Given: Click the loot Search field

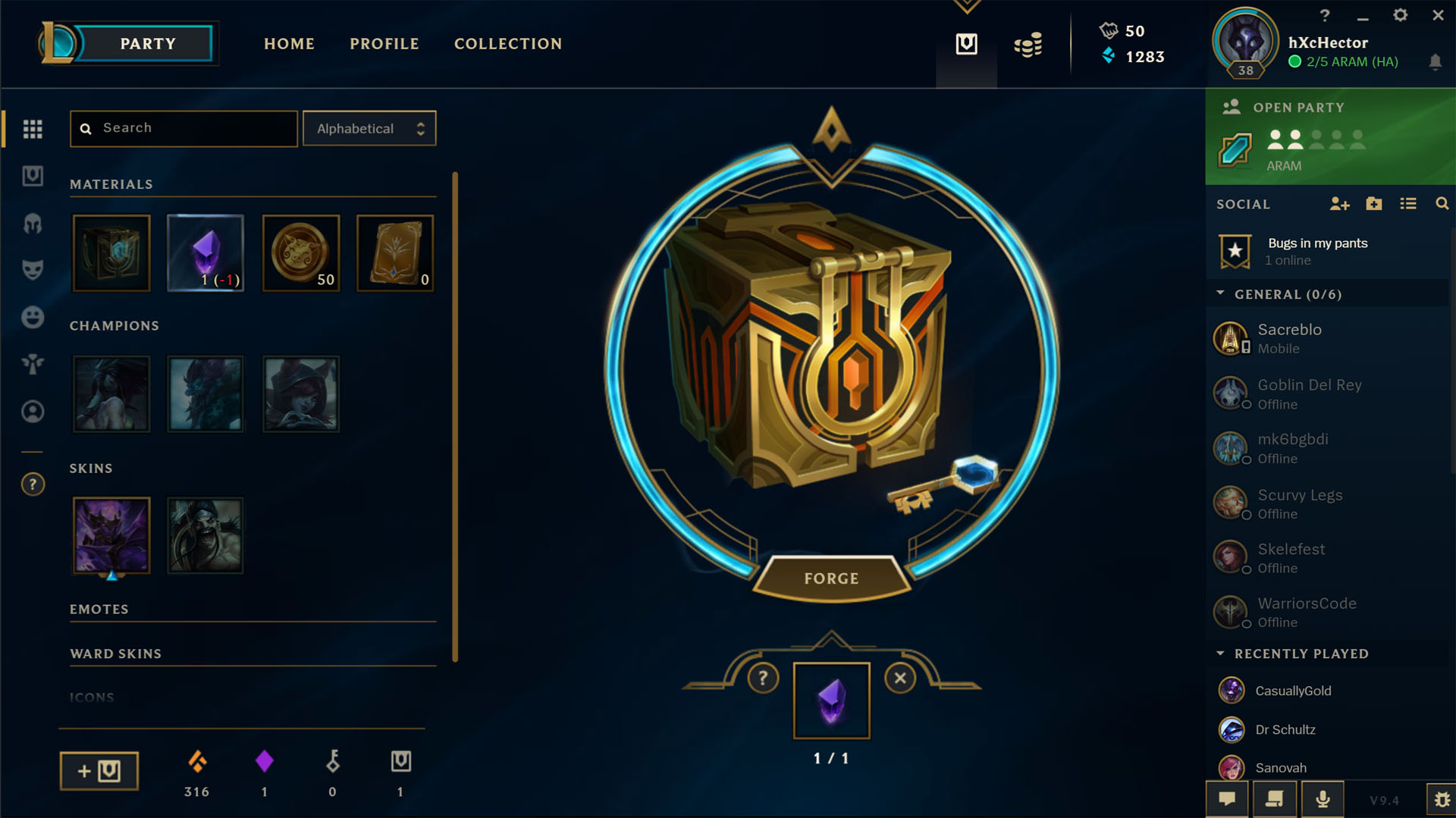Looking at the screenshot, I should pos(184,128).
